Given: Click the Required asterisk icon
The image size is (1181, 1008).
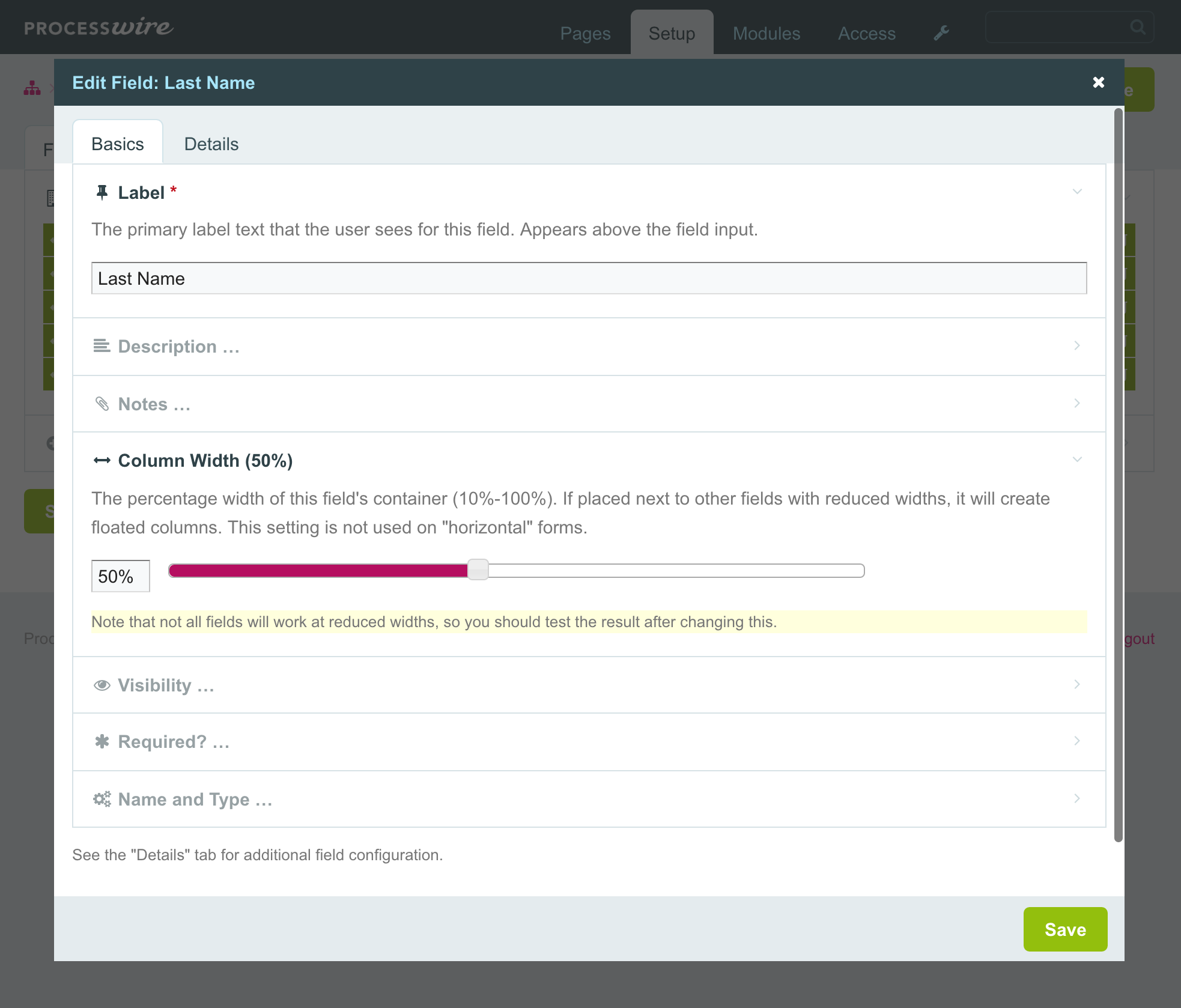Looking at the screenshot, I should 102,741.
